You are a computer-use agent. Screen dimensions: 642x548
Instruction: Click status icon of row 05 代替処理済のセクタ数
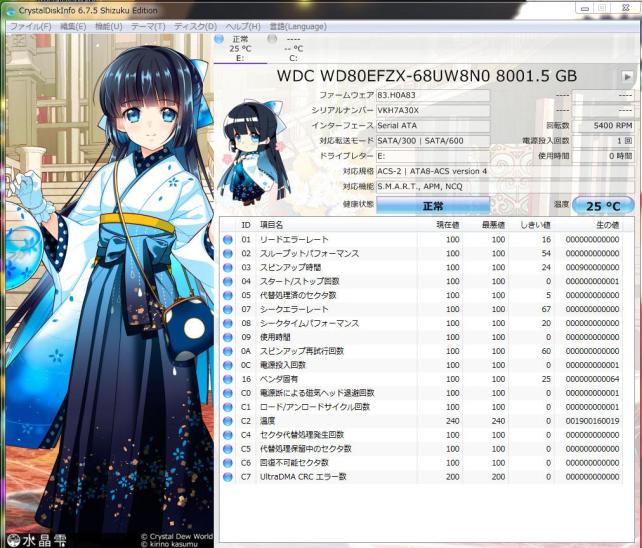[x=228, y=295]
